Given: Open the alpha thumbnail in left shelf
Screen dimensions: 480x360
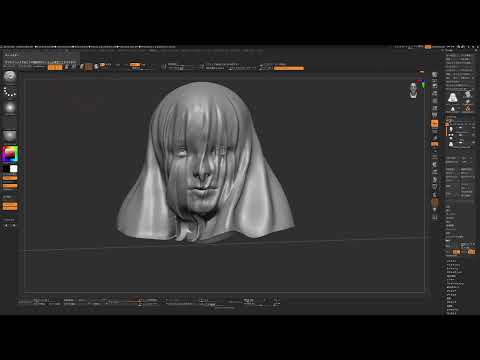Looking at the screenshot, I should tap(10, 108).
